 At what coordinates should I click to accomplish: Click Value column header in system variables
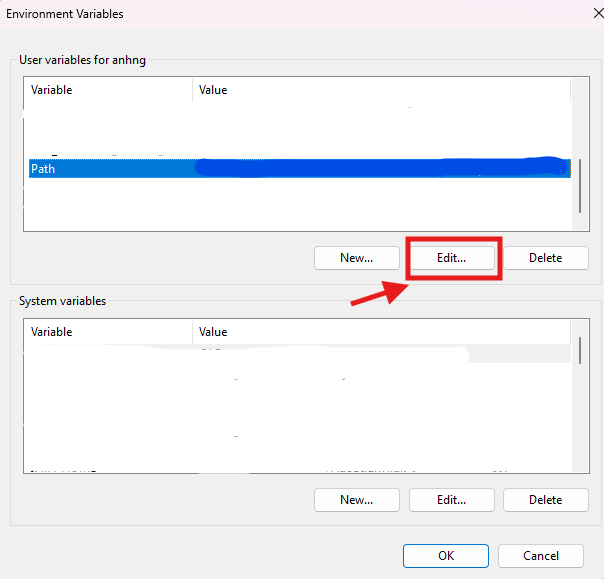(x=380, y=332)
